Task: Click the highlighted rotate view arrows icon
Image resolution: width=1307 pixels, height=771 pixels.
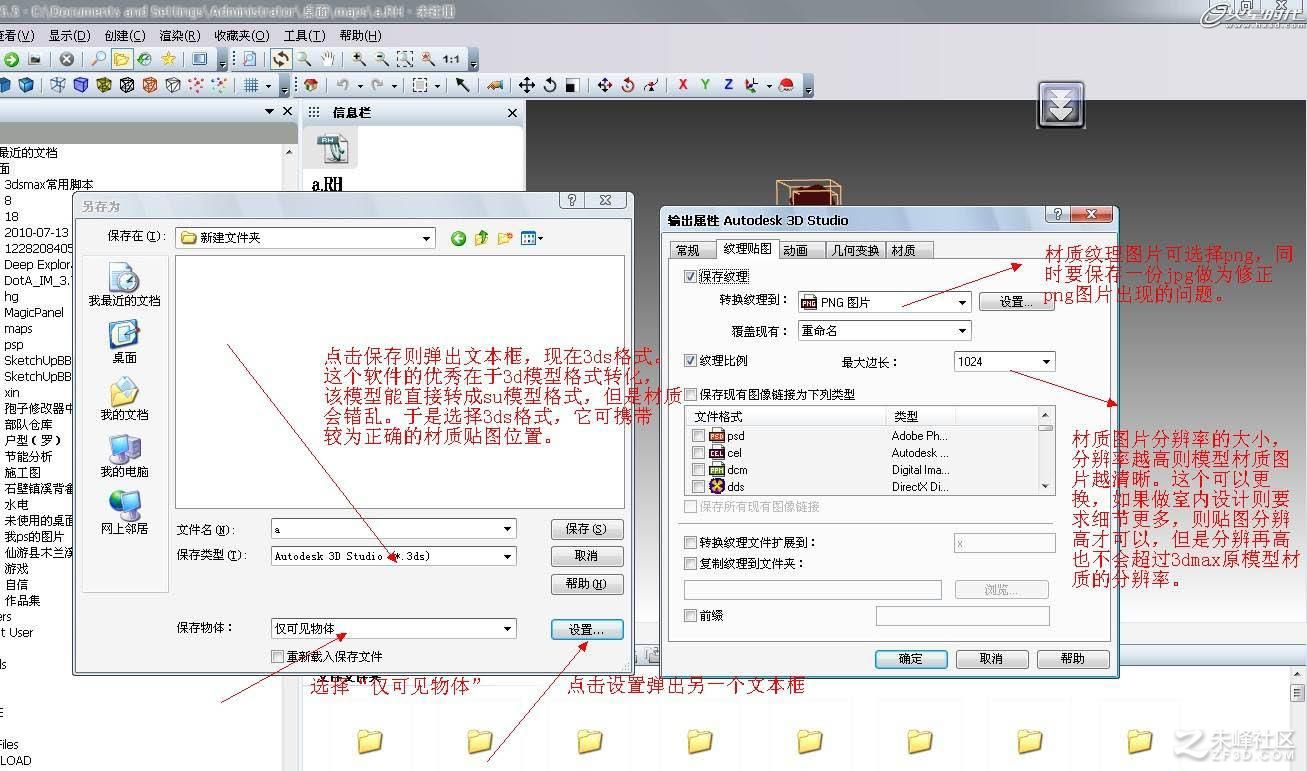Action: click(x=281, y=60)
